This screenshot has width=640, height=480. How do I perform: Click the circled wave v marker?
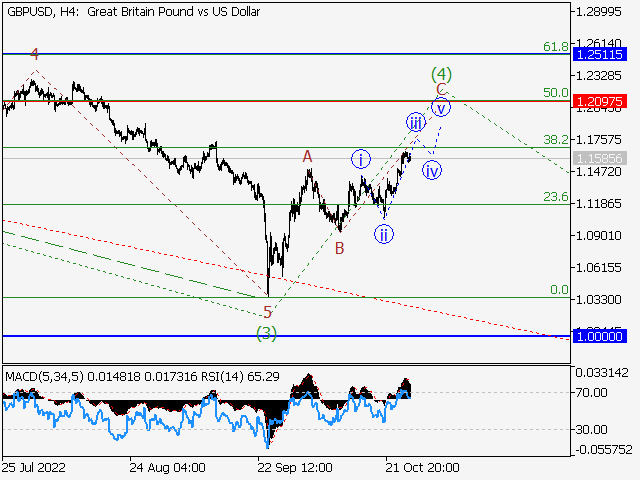point(441,108)
